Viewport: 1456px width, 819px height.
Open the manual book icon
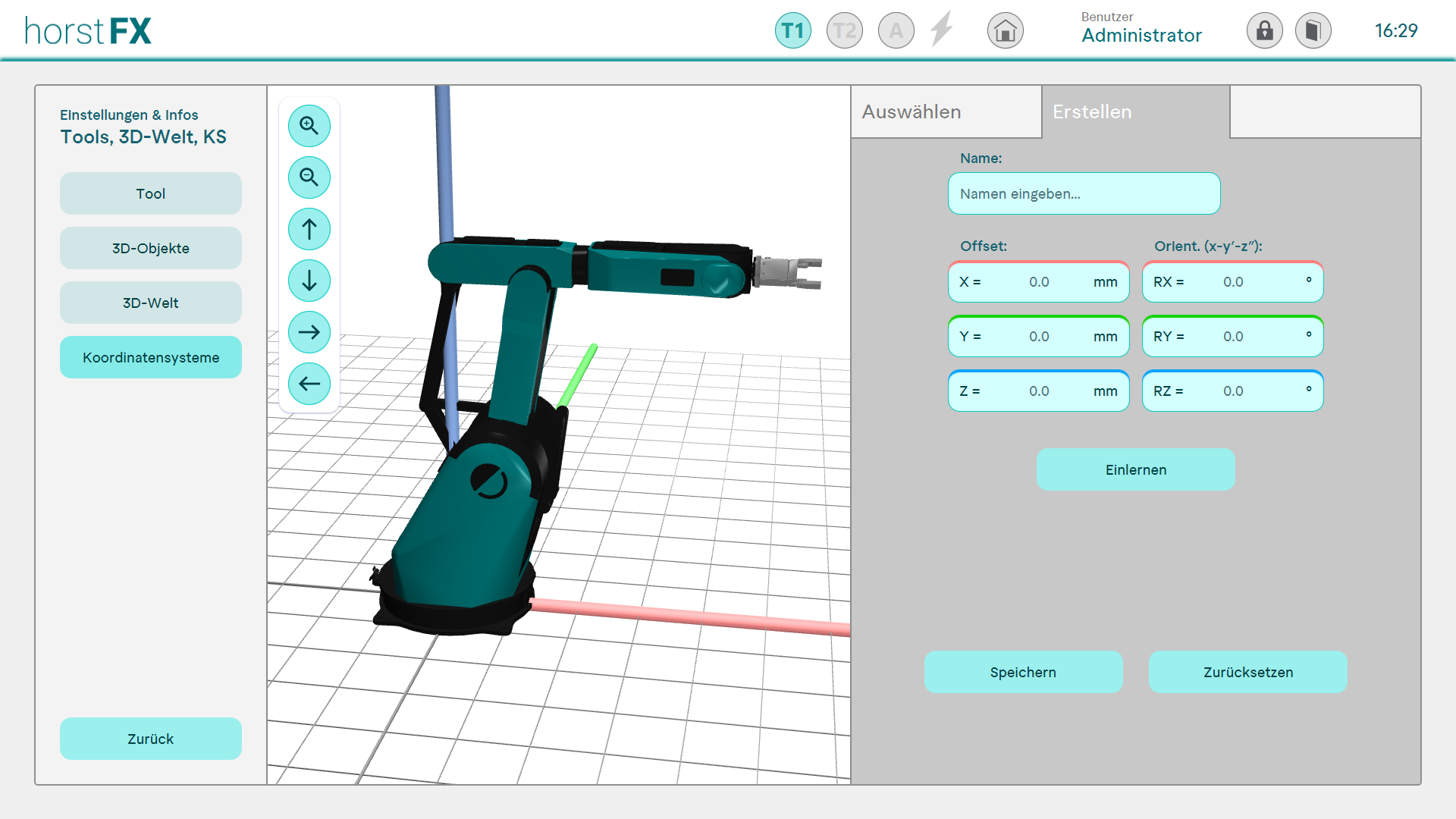tap(1313, 31)
